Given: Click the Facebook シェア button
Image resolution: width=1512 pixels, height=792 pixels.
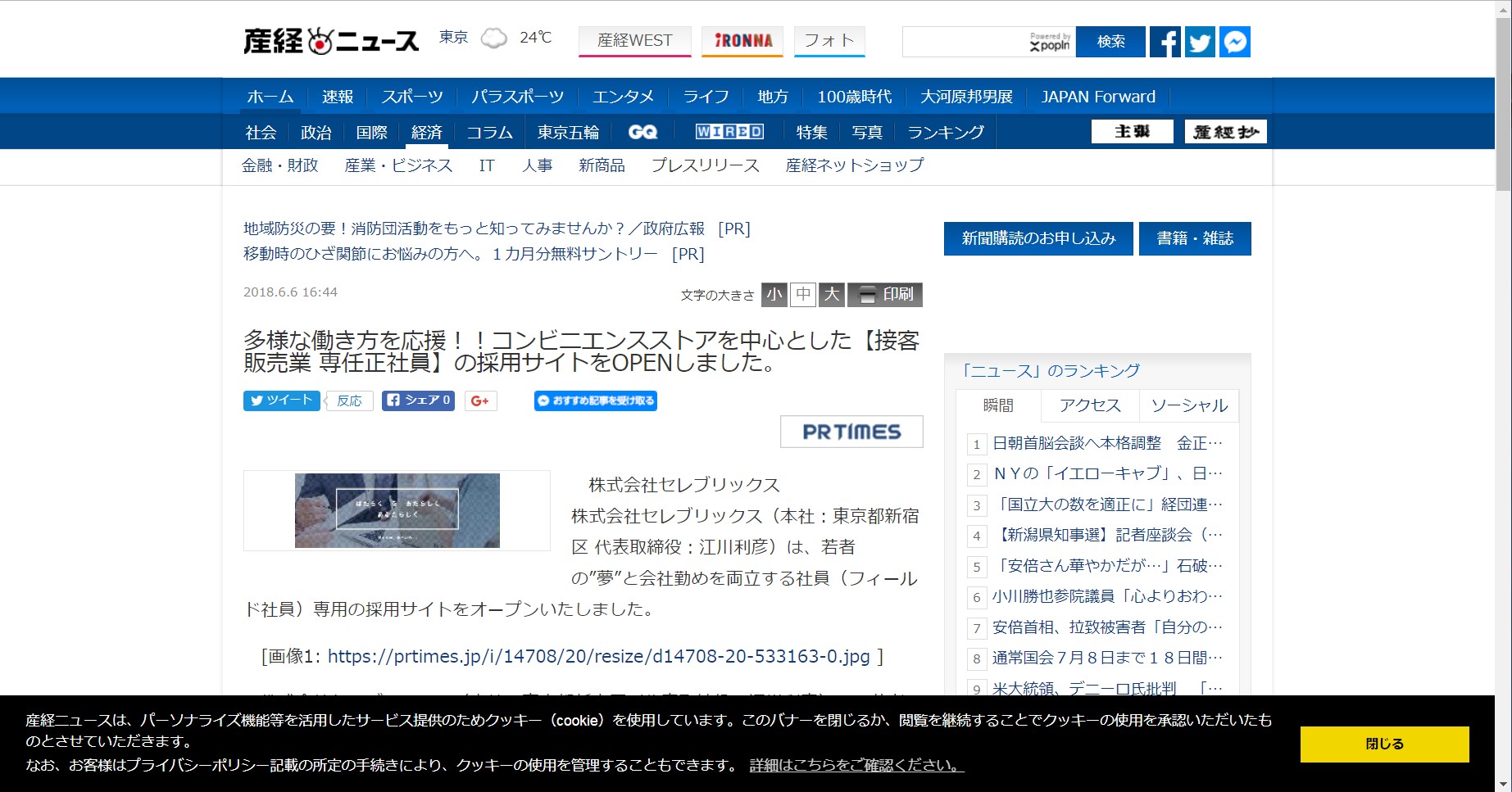Looking at the screenshot, I should coord(418,401).
